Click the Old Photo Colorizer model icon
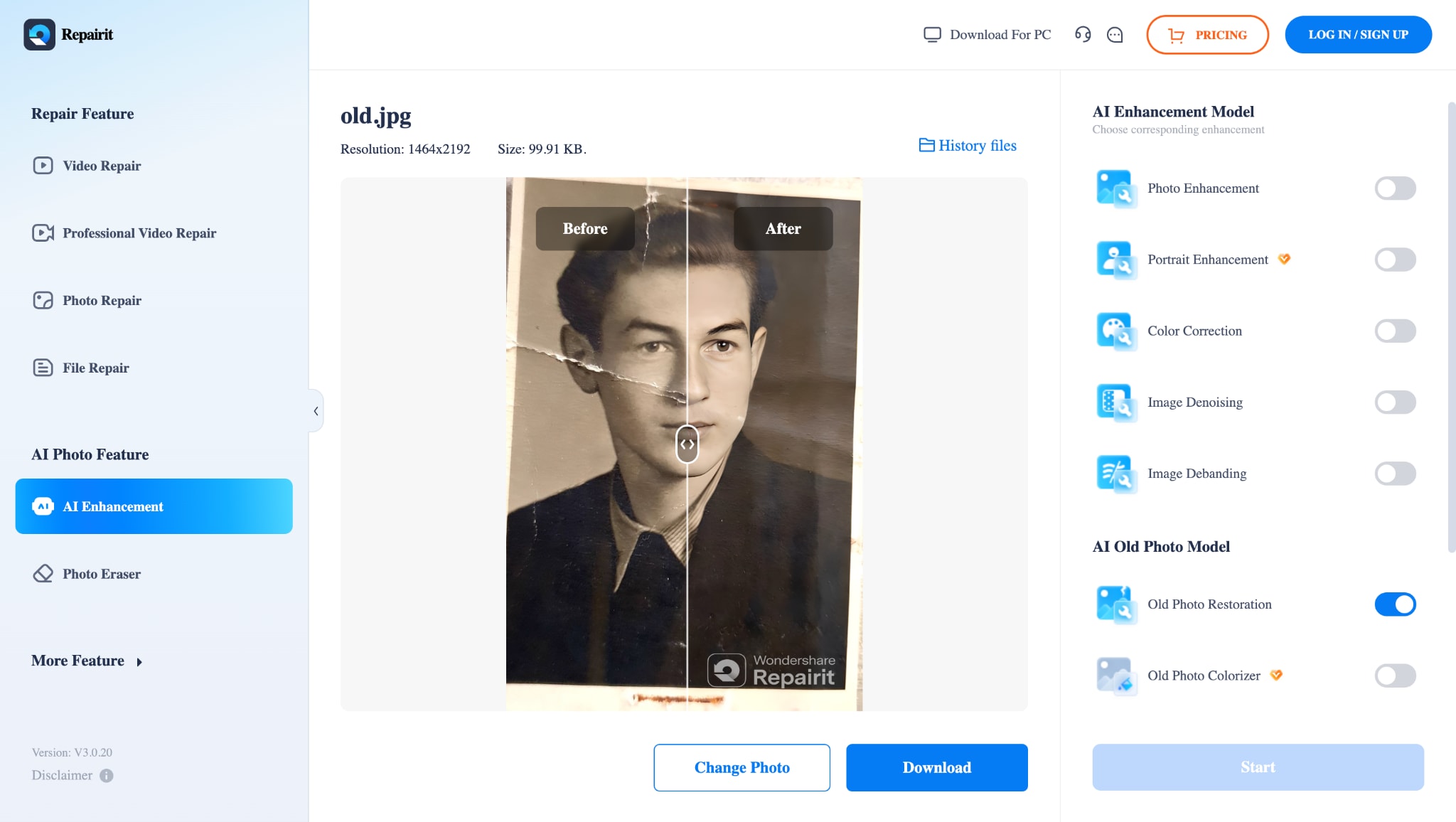This screenshot has width=1456, height=822. [x=1115, y=676]
